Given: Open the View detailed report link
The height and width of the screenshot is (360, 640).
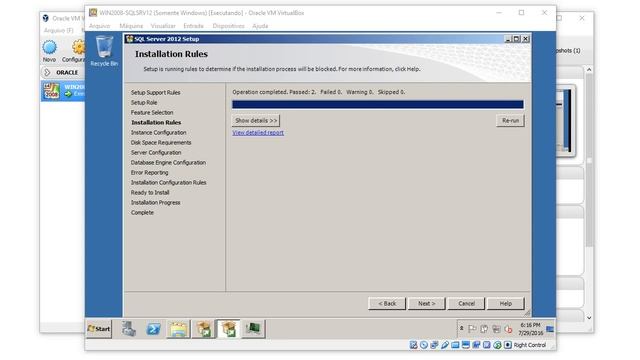Looking at the screenshot, I should click(x=258, y=133).
